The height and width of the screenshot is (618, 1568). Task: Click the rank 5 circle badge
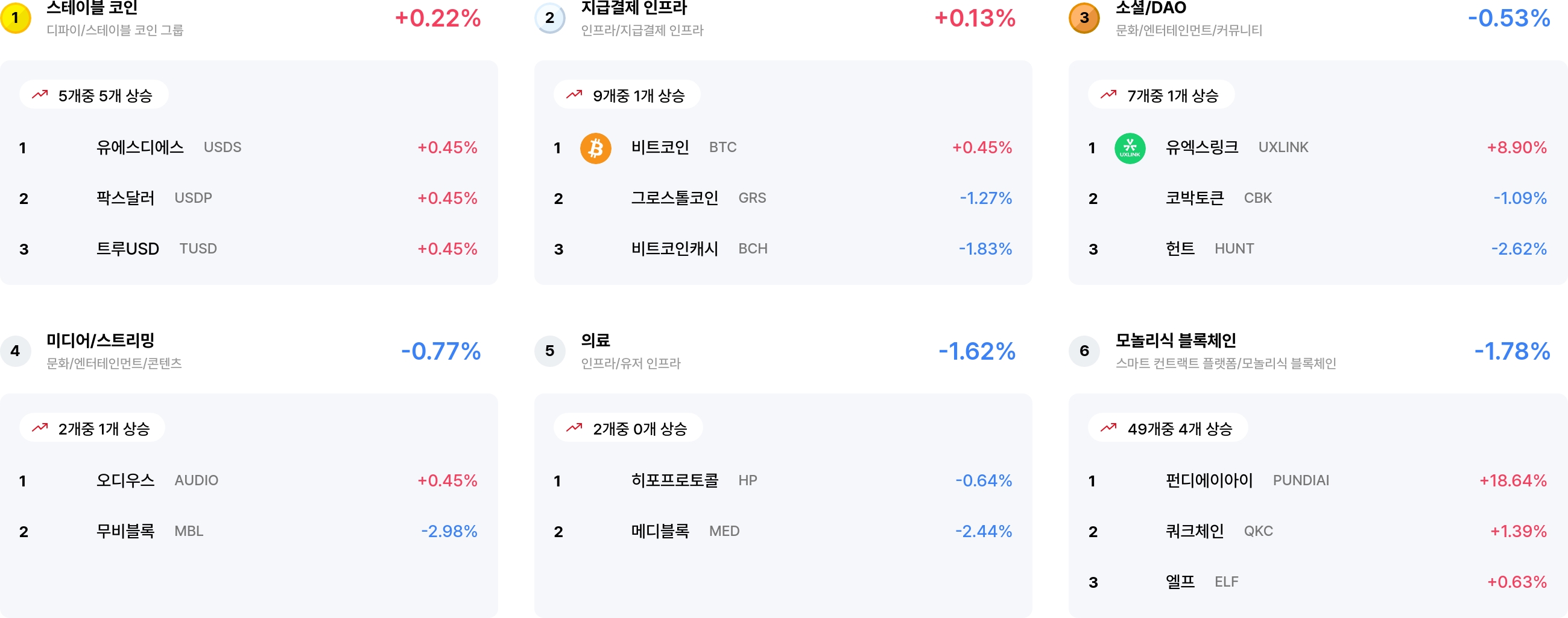pos(549,351)
